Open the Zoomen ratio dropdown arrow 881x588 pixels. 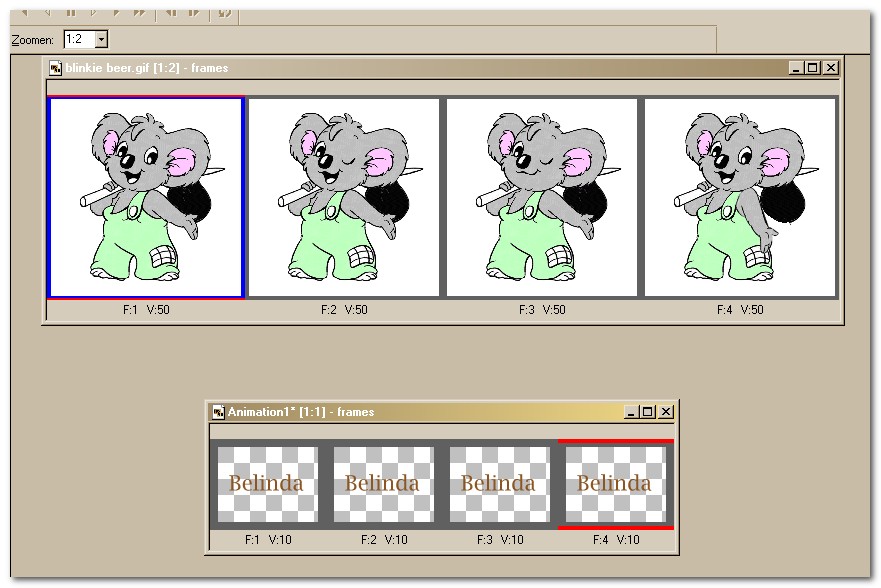[102, 40]
